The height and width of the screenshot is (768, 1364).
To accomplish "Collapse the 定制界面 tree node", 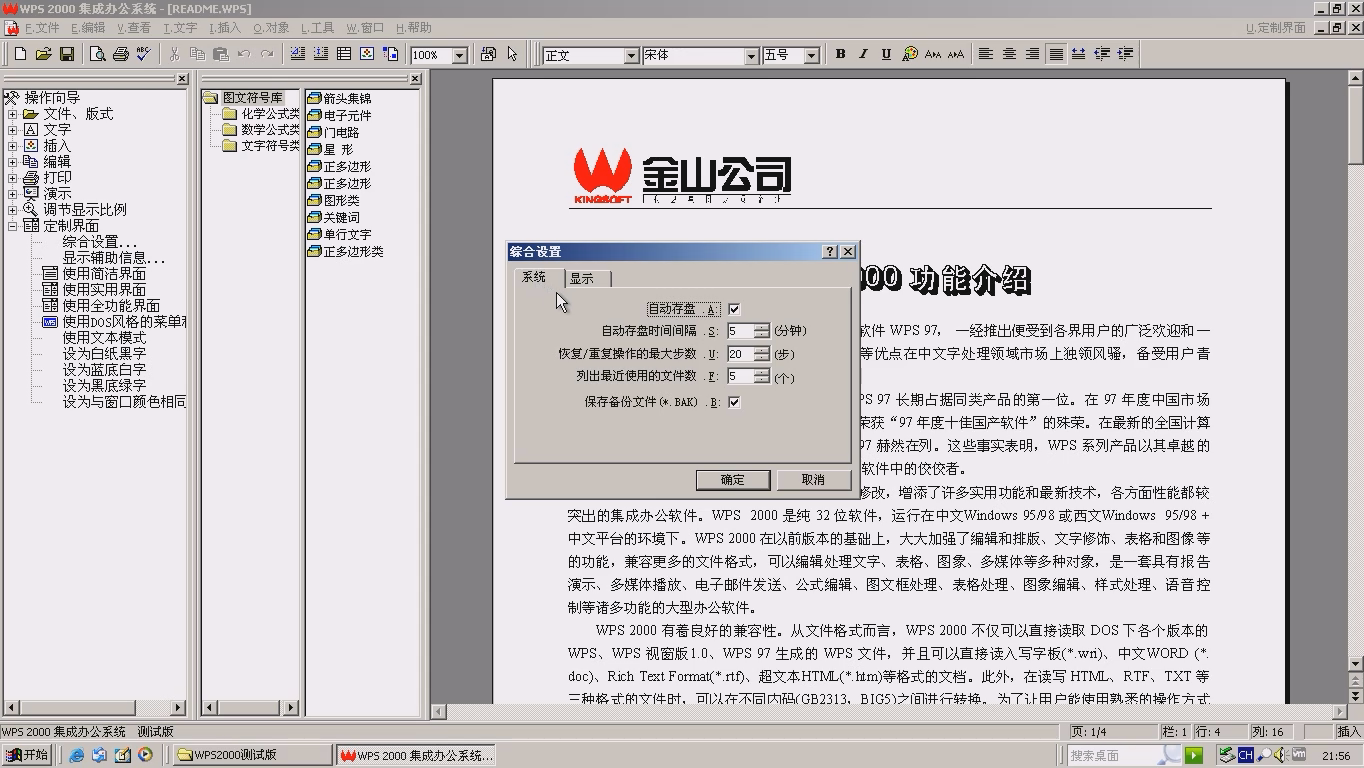I will point(13,226).
